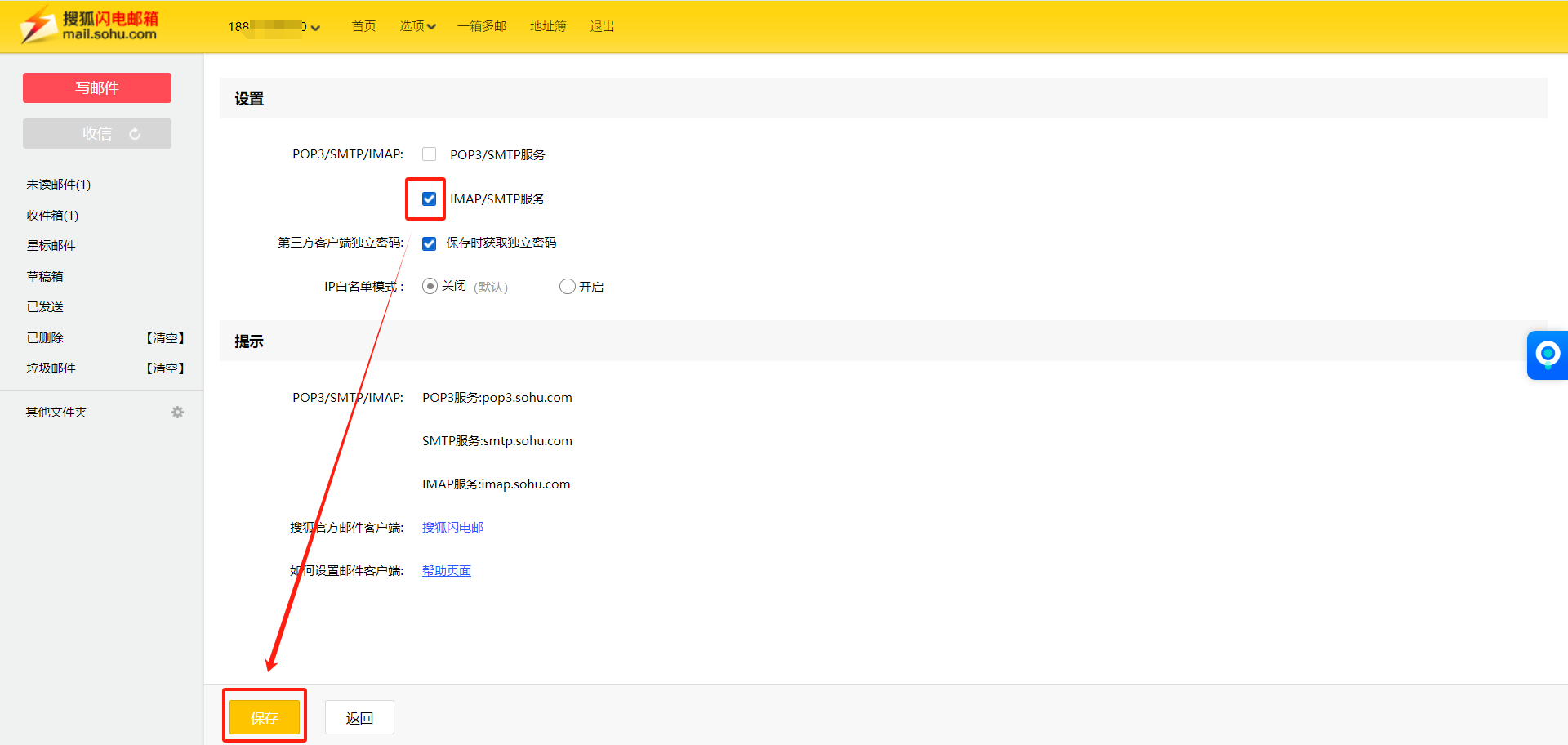Open the 地址簿 menu item
This screenshot has height=745, width=1568.
point(548,26)
